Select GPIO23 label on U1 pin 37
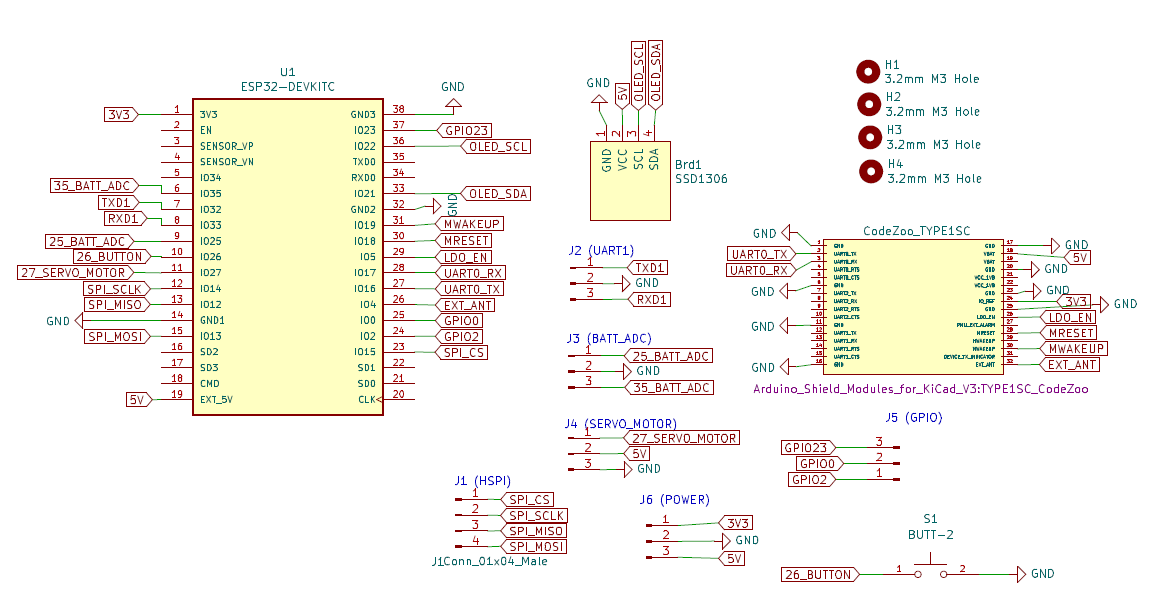This screenshot has height=607, width=1152. 464,131
